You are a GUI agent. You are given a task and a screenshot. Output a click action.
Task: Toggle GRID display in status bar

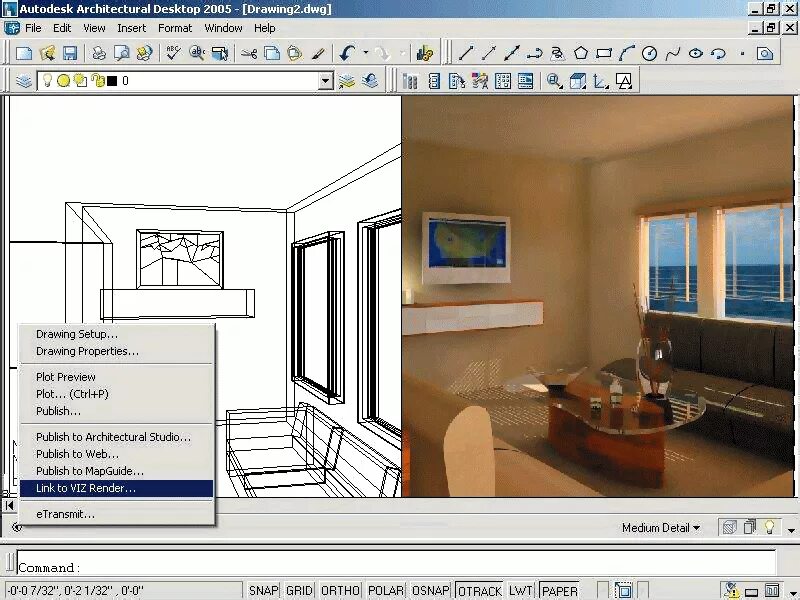pyautogui.click(x=299, y=590)
